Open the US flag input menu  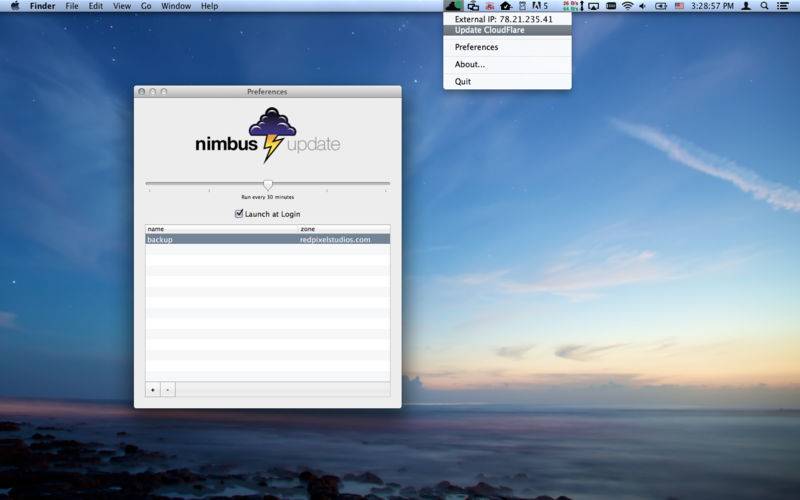point(679,6)
